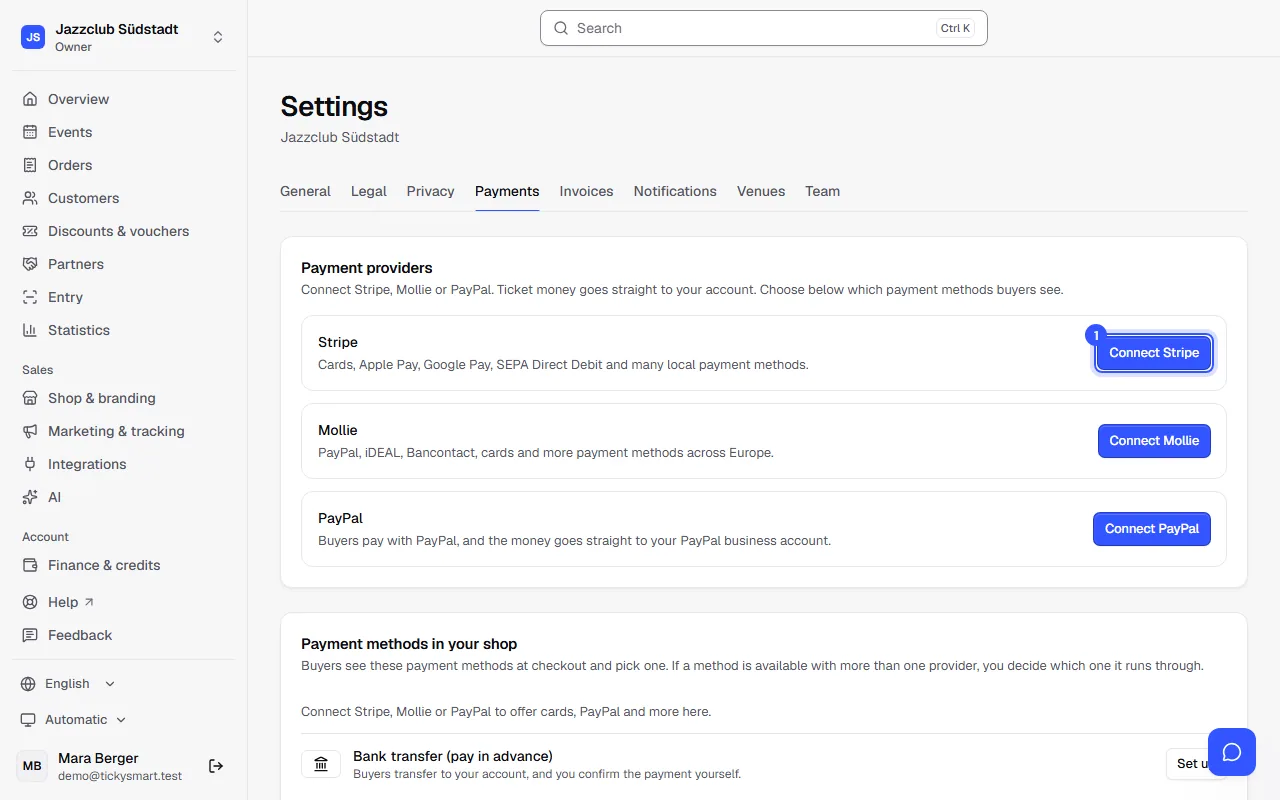The image size is (1280, 800).
Task: Click the Entry scan icon
Action: point(30,297)
